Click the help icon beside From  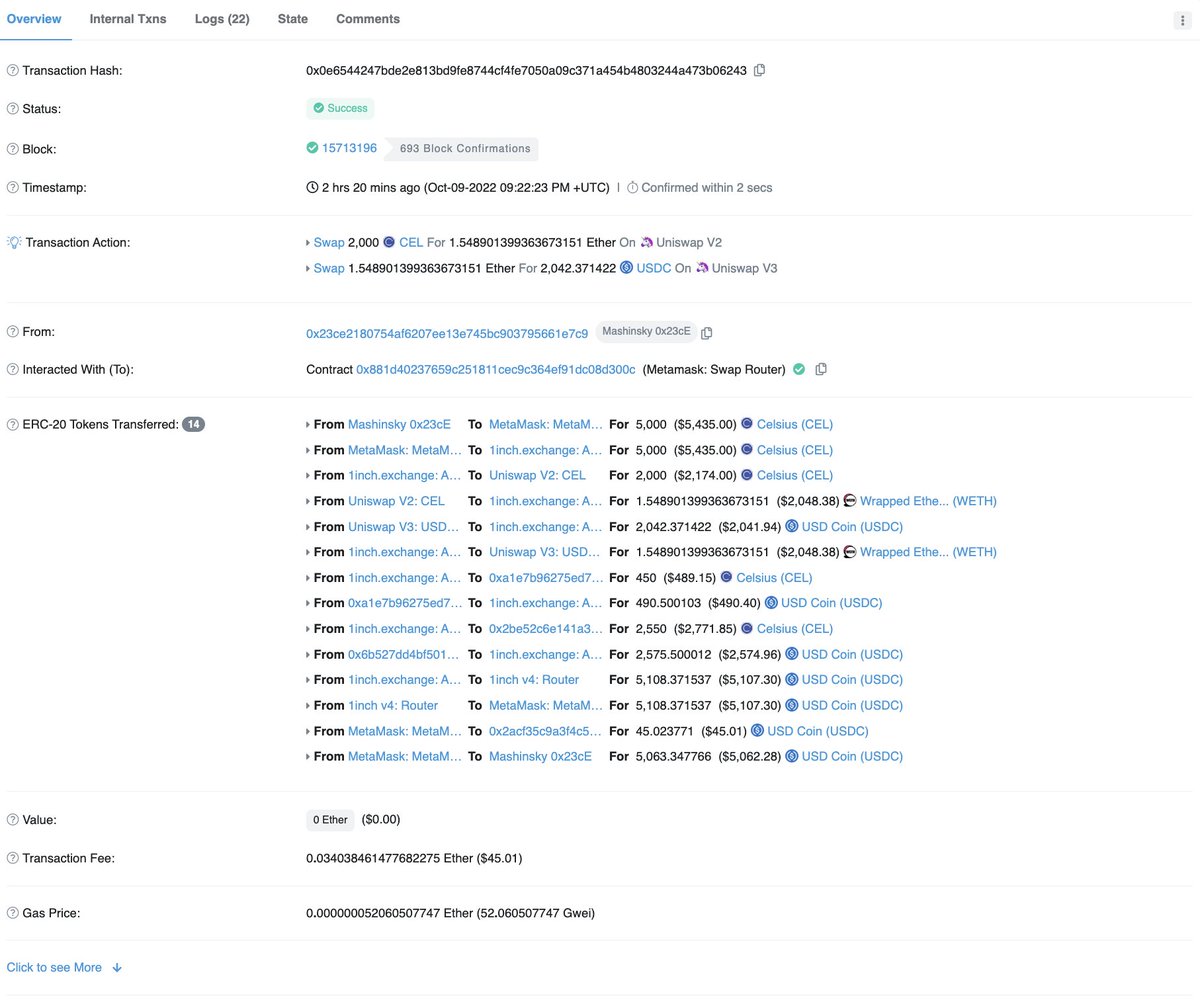(13, 331)
